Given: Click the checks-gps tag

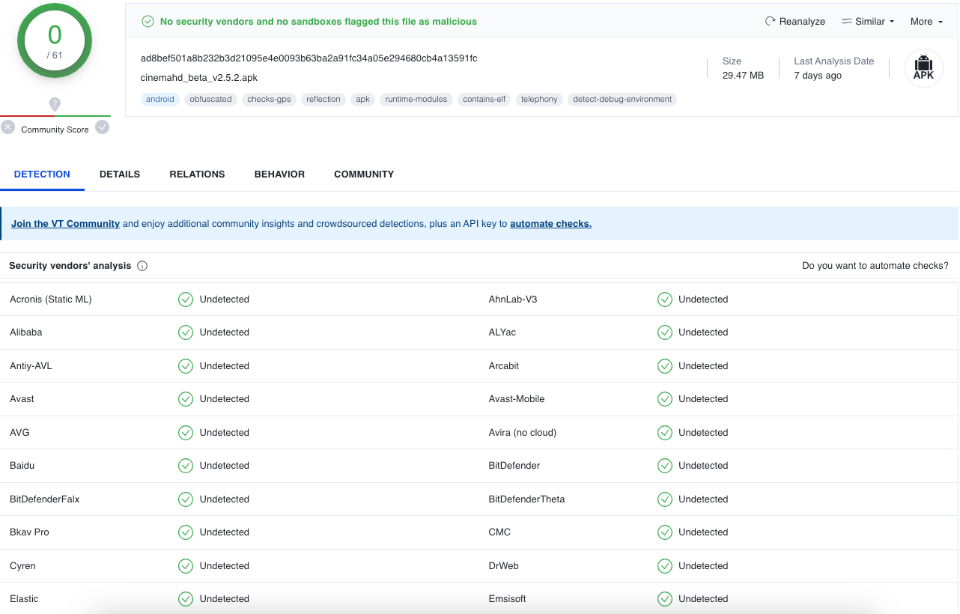Looking at the screenshot, I should point(269,99).
